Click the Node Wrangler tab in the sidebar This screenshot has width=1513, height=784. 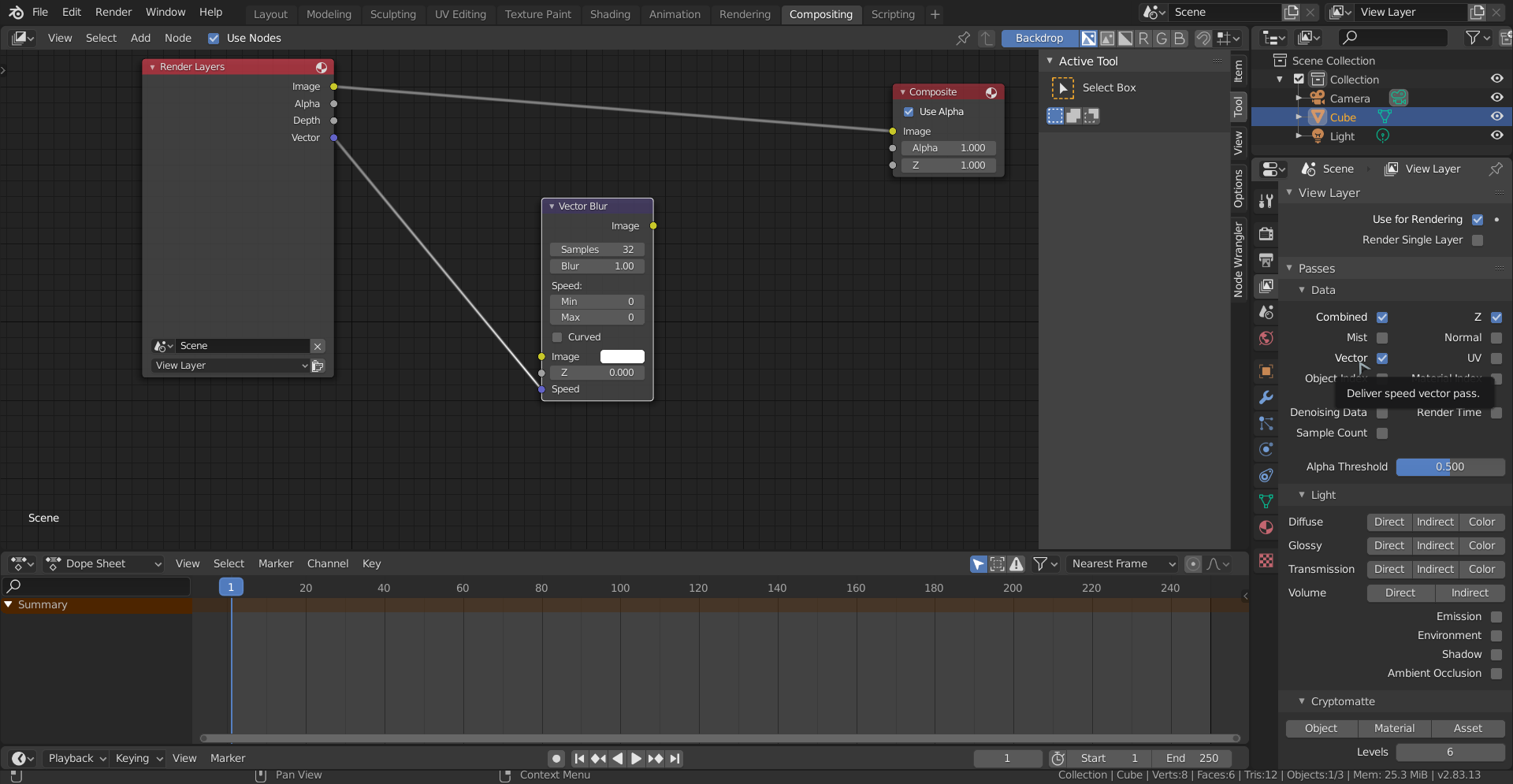[1238, 260]
